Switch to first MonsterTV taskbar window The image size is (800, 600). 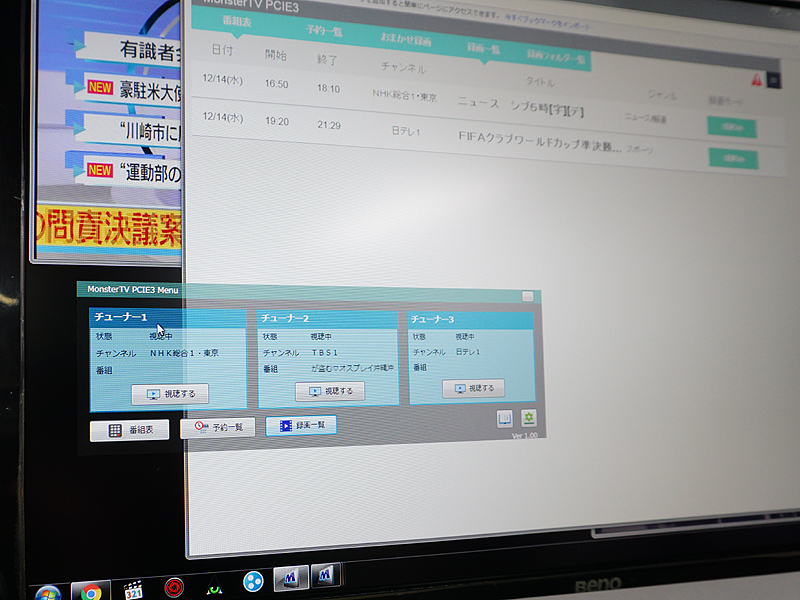point(291,578)
